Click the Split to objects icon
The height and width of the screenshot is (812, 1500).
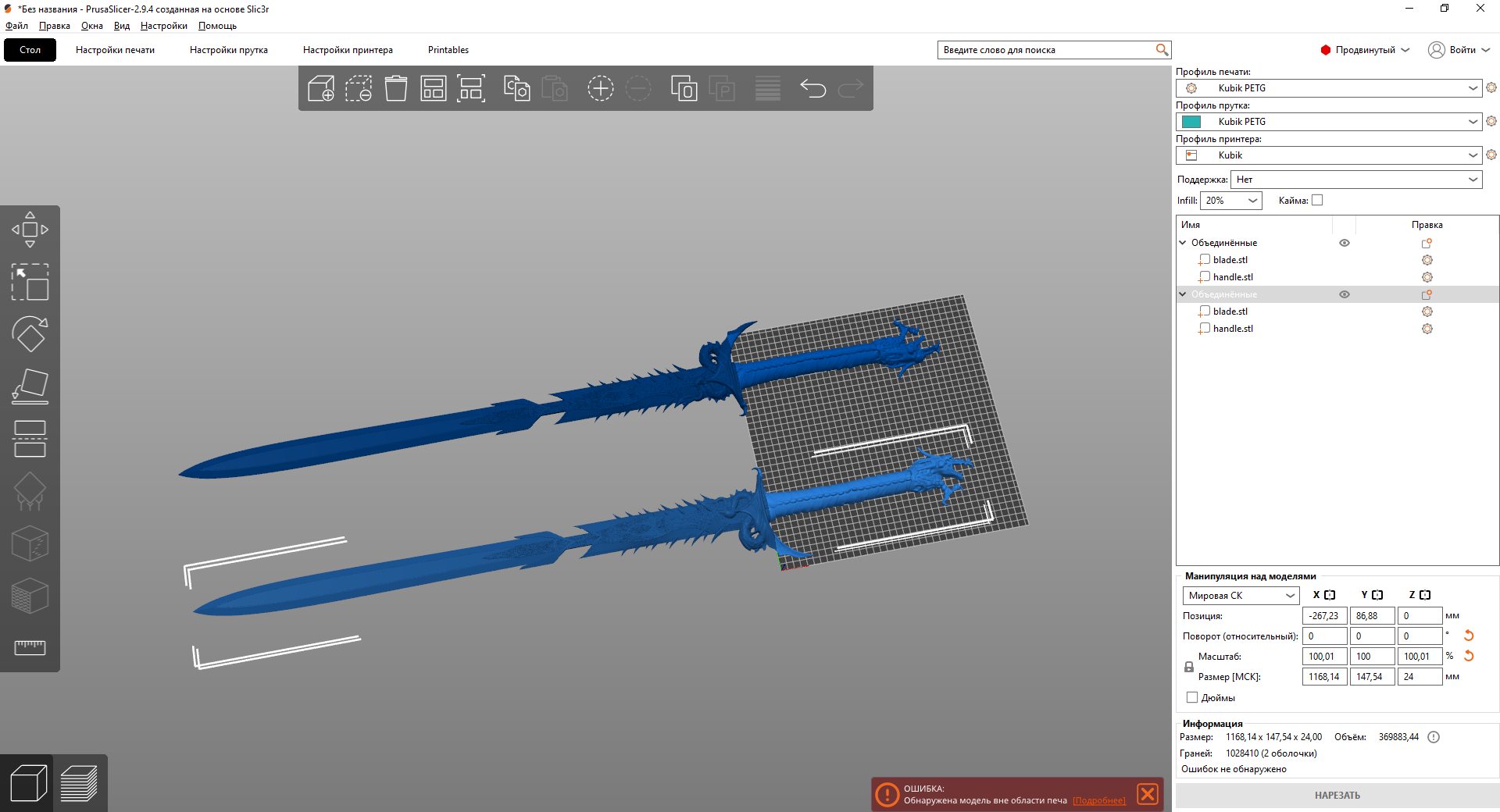[x=684, y=88]
